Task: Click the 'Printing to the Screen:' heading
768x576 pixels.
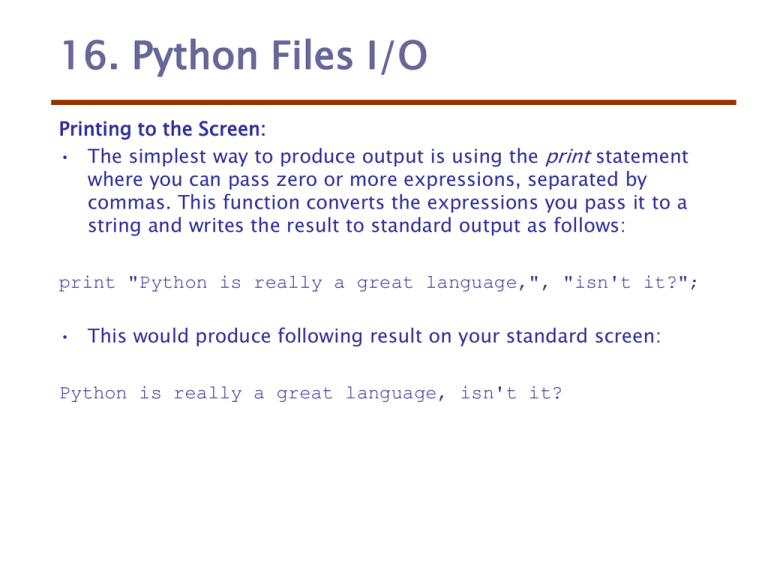Action: tap(162, 129)
